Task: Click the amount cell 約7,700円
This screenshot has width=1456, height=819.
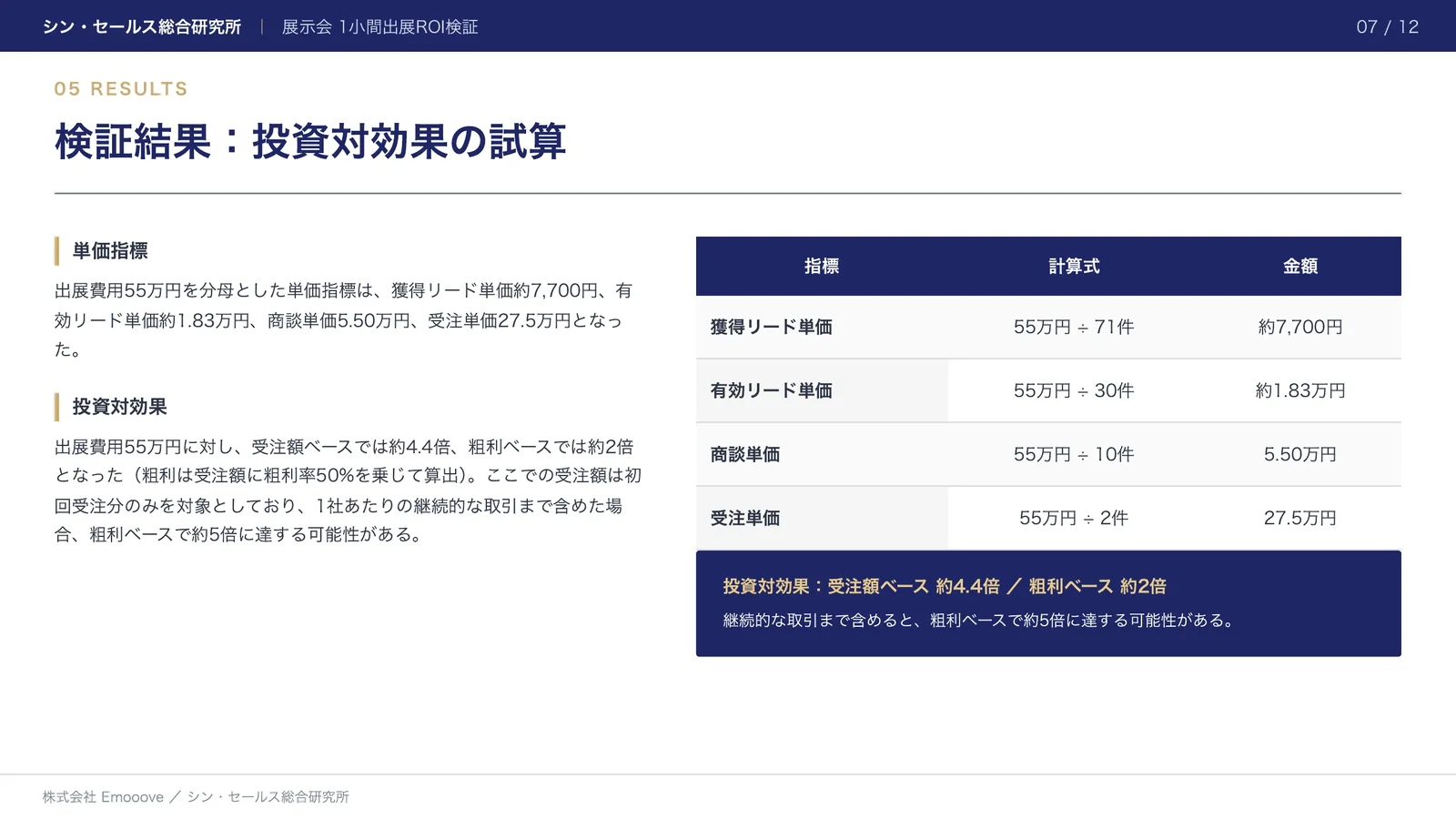Action: 1299,327
